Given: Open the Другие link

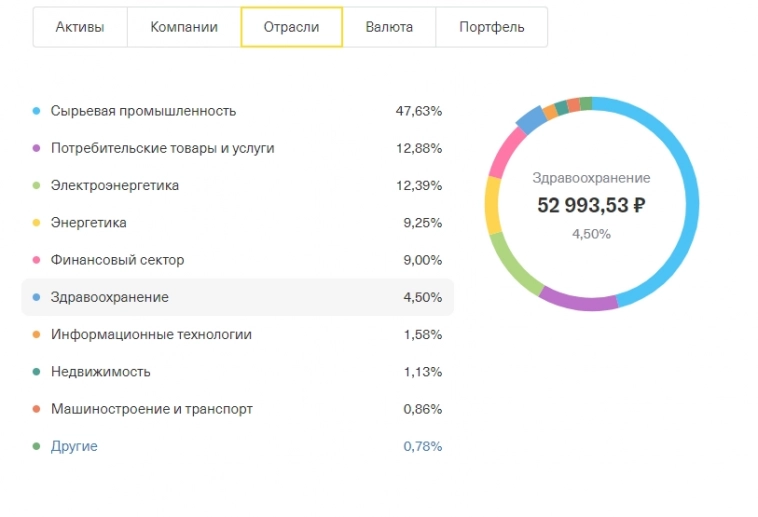Looking at the screenshot, I should coord(74,446).
